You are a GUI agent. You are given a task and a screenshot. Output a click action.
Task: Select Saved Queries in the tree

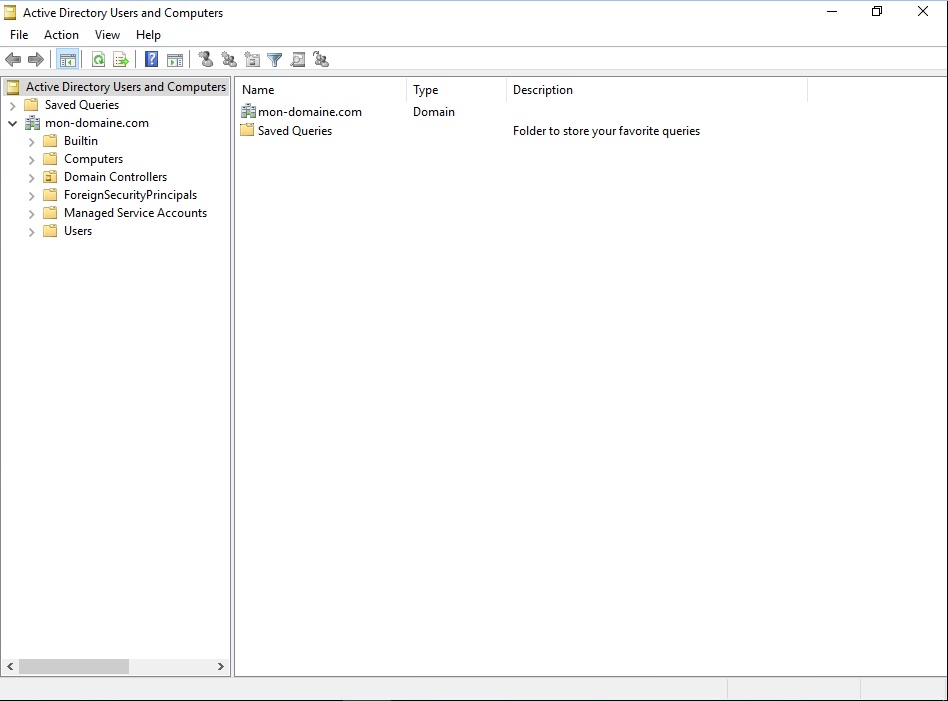tap(82, 105)
